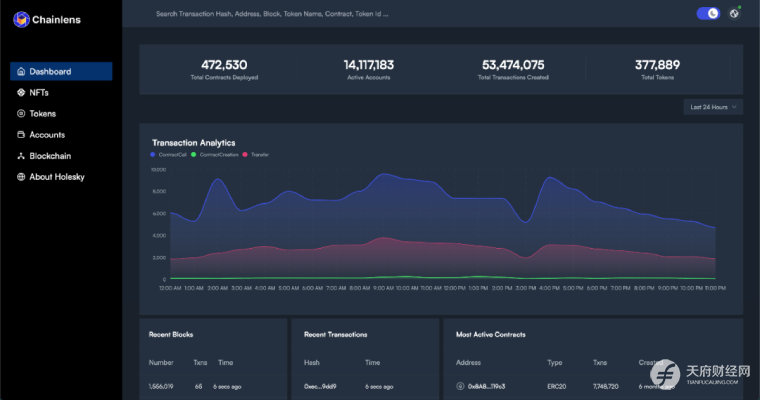Toggle ContractCall series in chart legend
Viewport: 760px width, 400px height.
tap(168, 154)
